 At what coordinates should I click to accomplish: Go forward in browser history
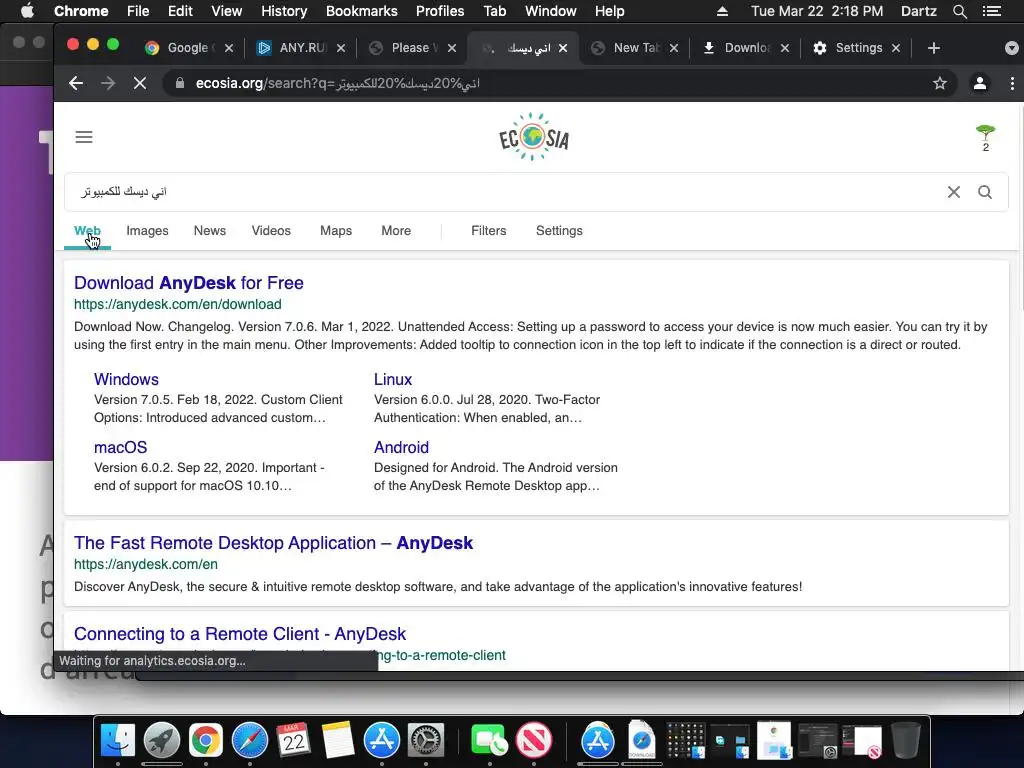coord(108,84)
